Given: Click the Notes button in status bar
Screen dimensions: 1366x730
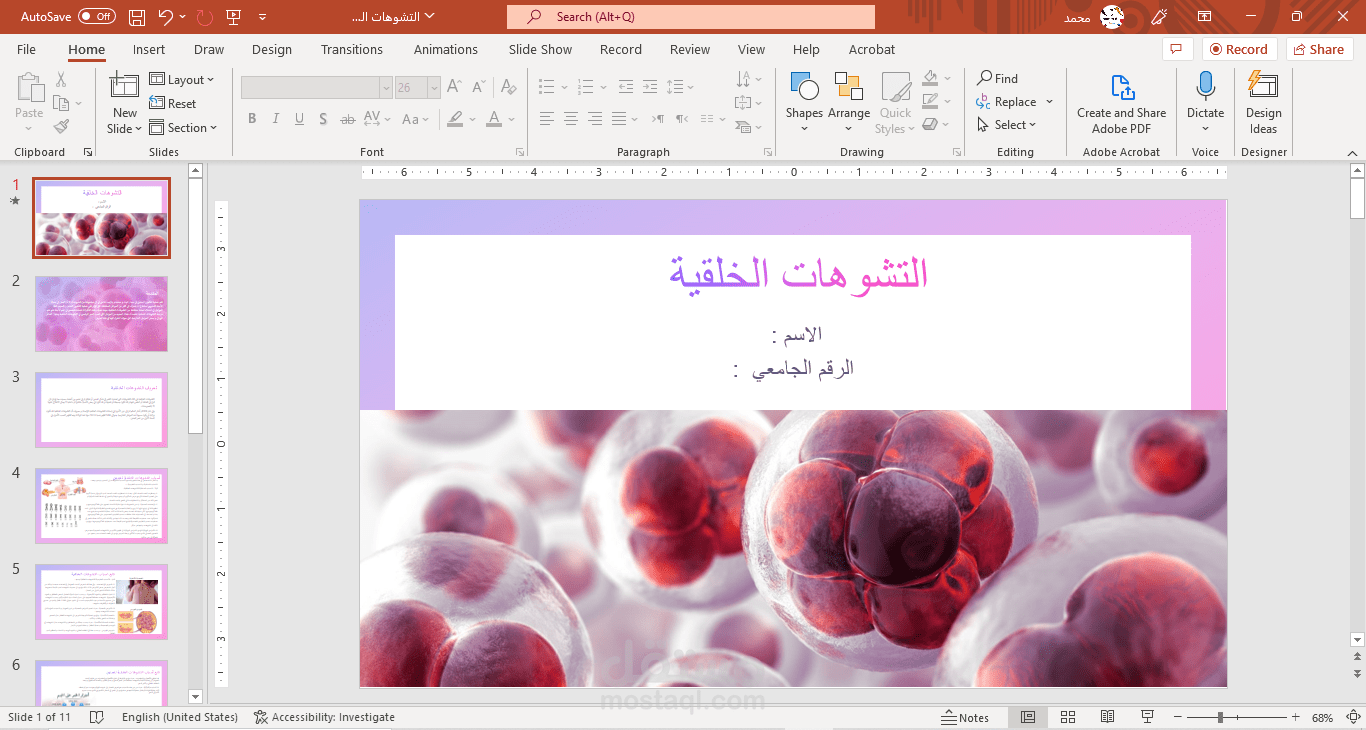Looking at the screenshot, I should pos(967,717).
